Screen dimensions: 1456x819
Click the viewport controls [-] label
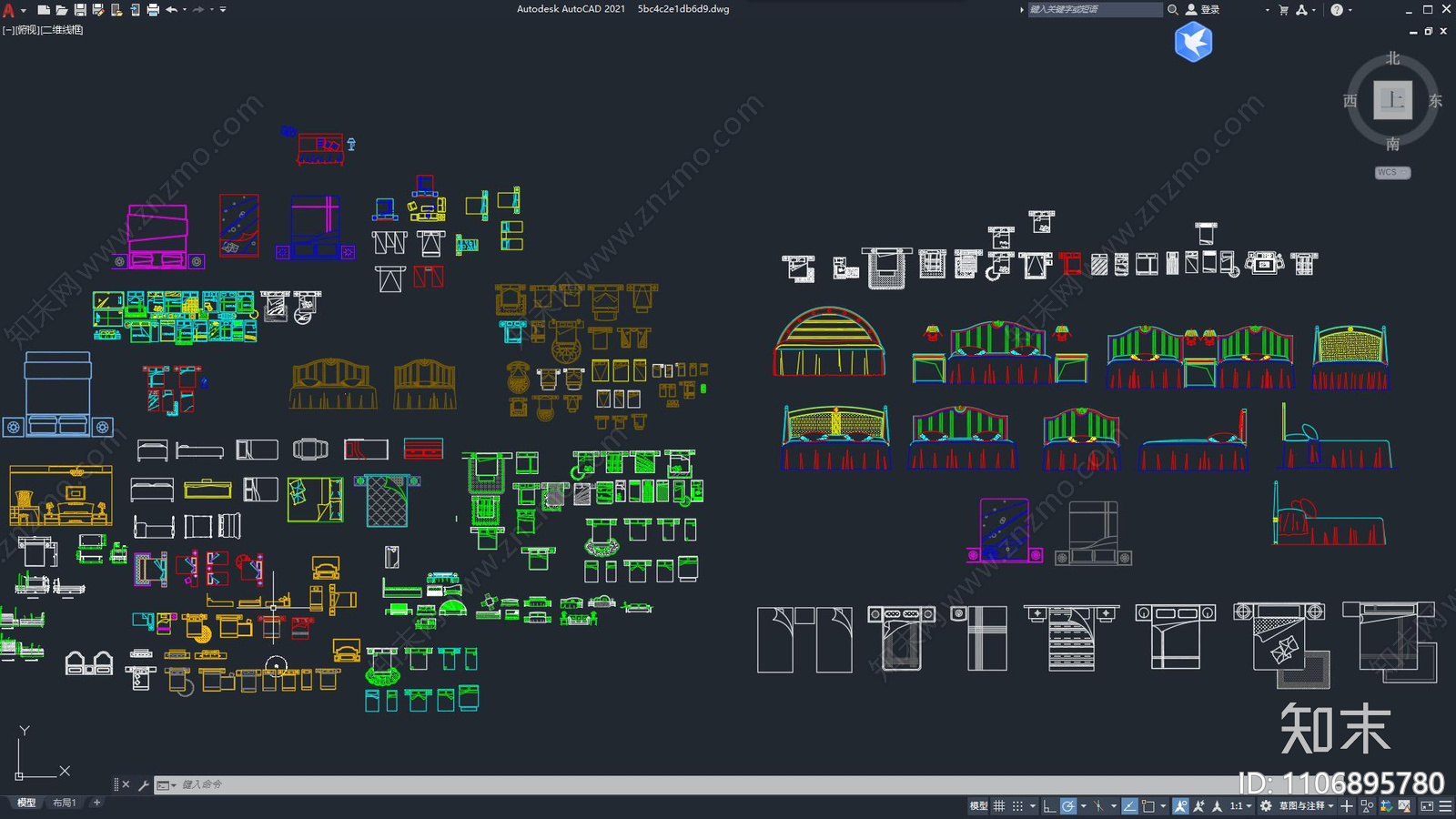point(8,30)
